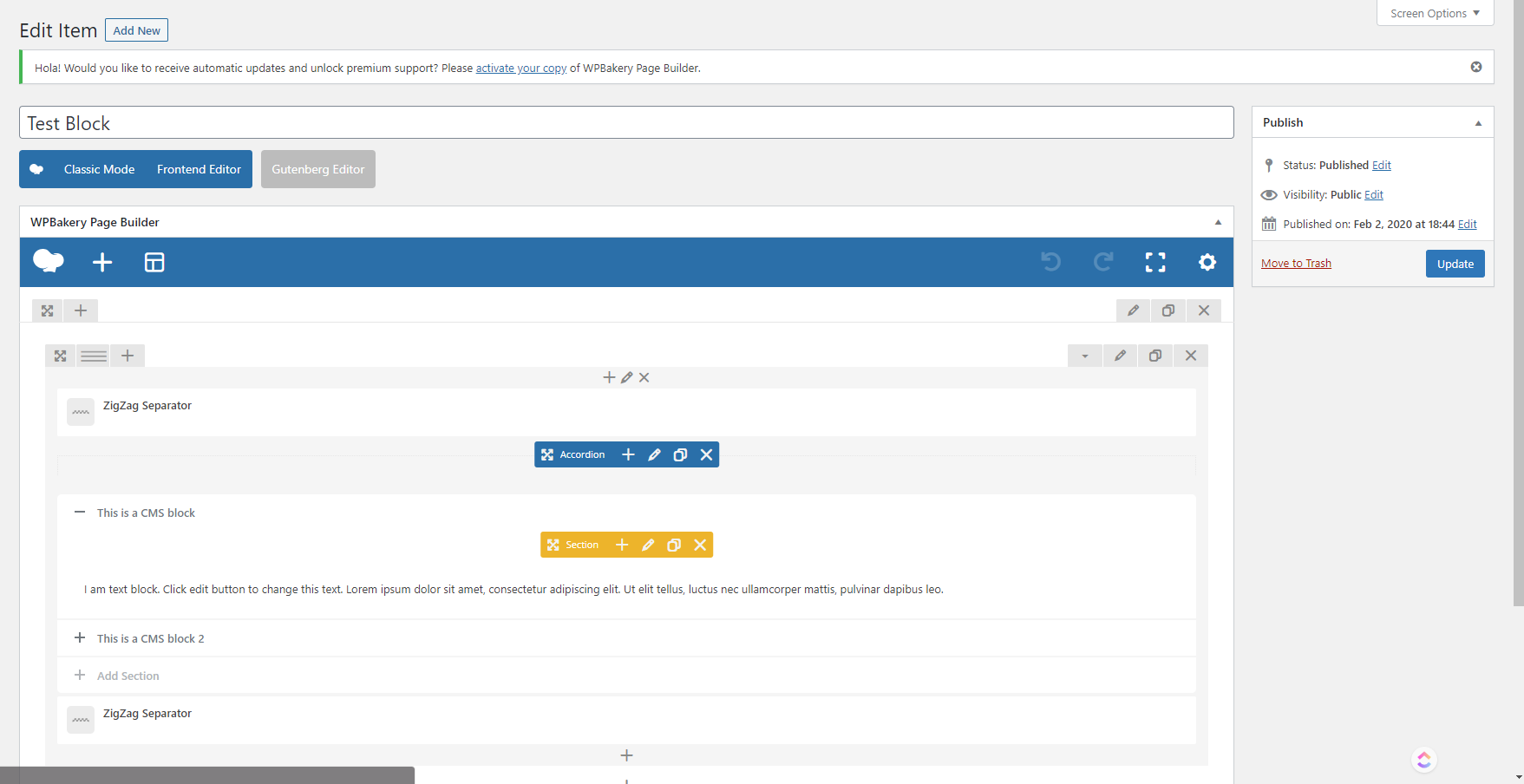Delete the inner row

point(1191,356)
